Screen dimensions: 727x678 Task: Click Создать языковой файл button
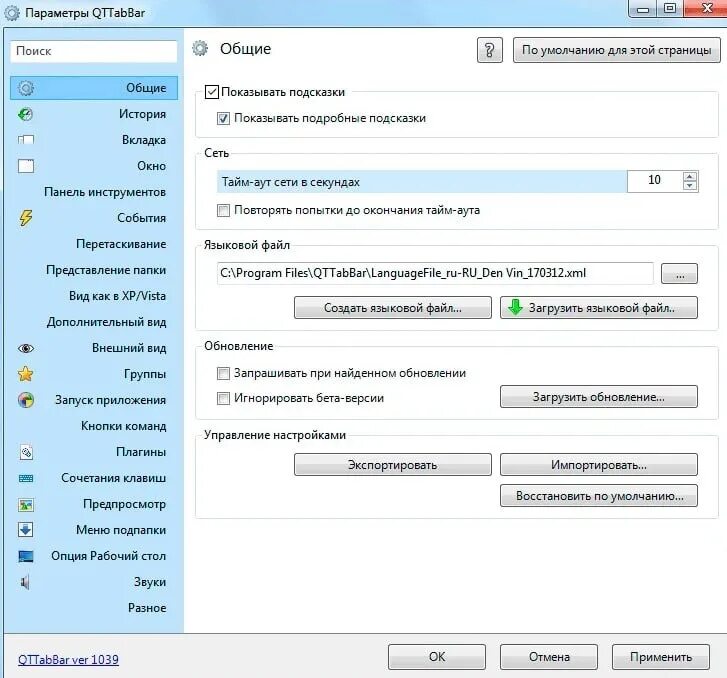point(393,308)
